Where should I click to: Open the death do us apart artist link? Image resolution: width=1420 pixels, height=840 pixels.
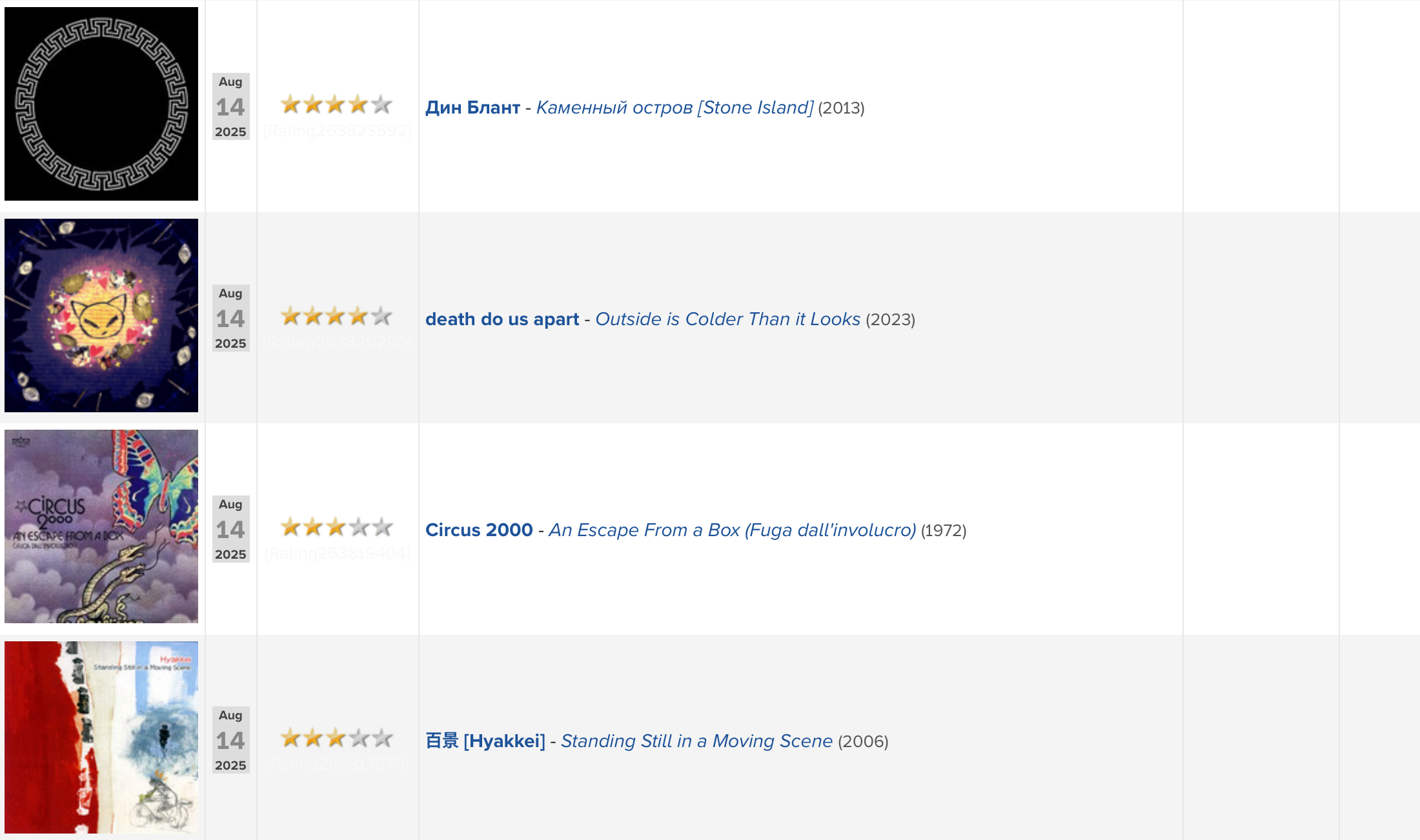point(502,319)
